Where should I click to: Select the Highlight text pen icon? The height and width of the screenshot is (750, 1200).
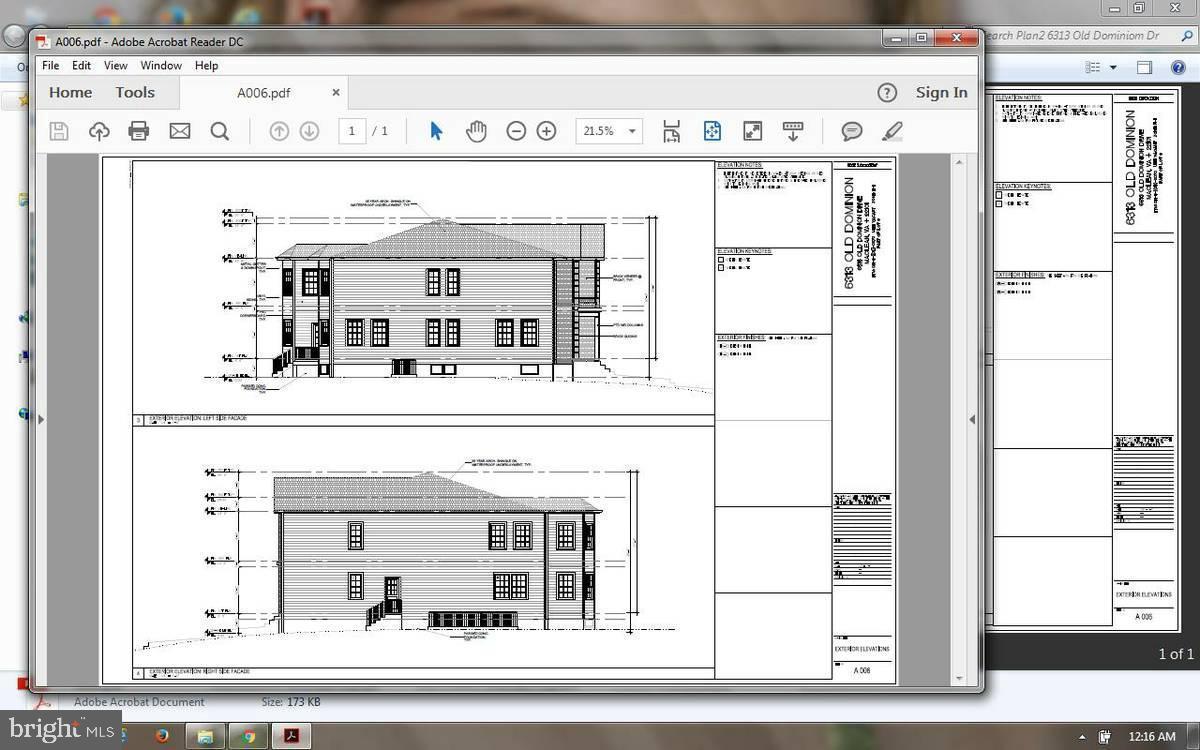(892, 131)
